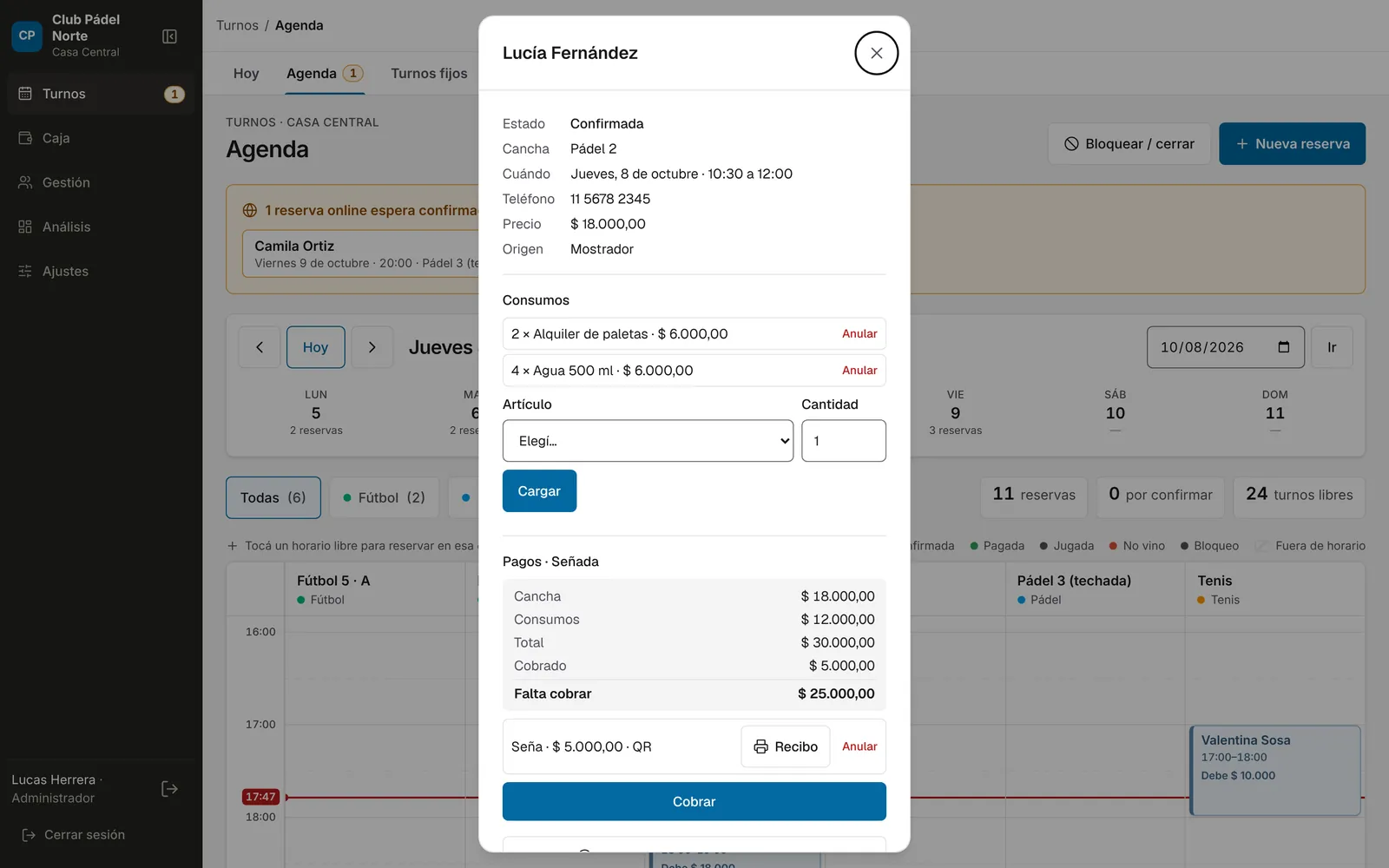Open Análisis in the sidebar
The image size is (1389, 868).
[101, 227]
